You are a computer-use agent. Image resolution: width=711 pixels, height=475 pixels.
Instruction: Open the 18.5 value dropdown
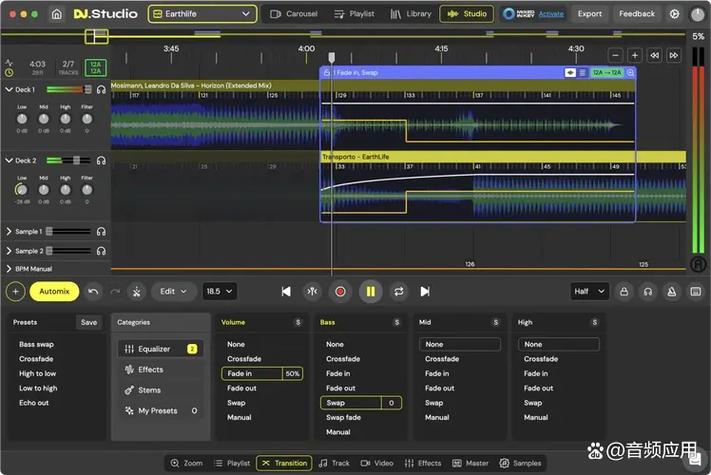click(x=219, y=291)
